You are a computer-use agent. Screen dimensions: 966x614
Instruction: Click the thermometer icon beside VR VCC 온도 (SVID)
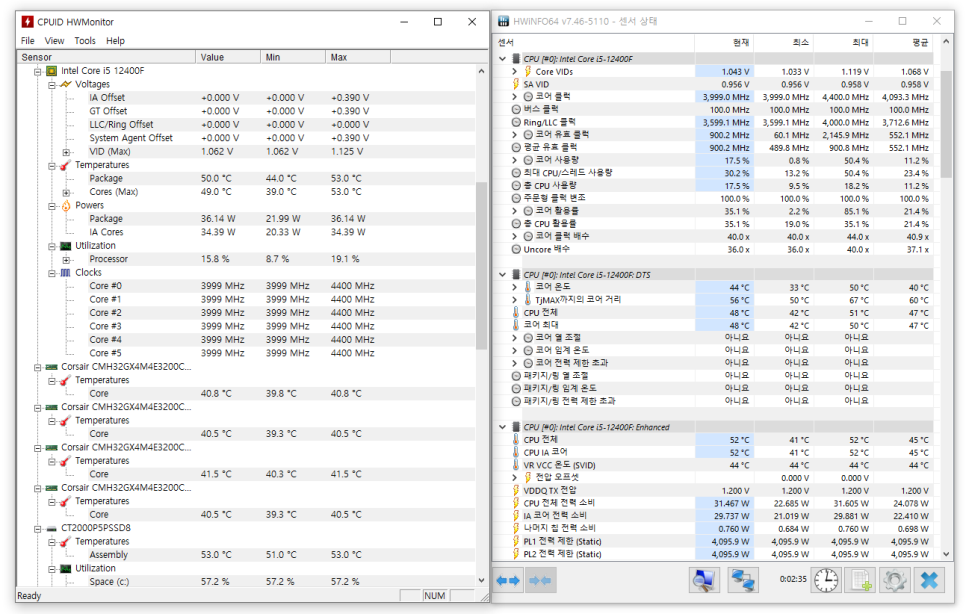tap(516, 465)
